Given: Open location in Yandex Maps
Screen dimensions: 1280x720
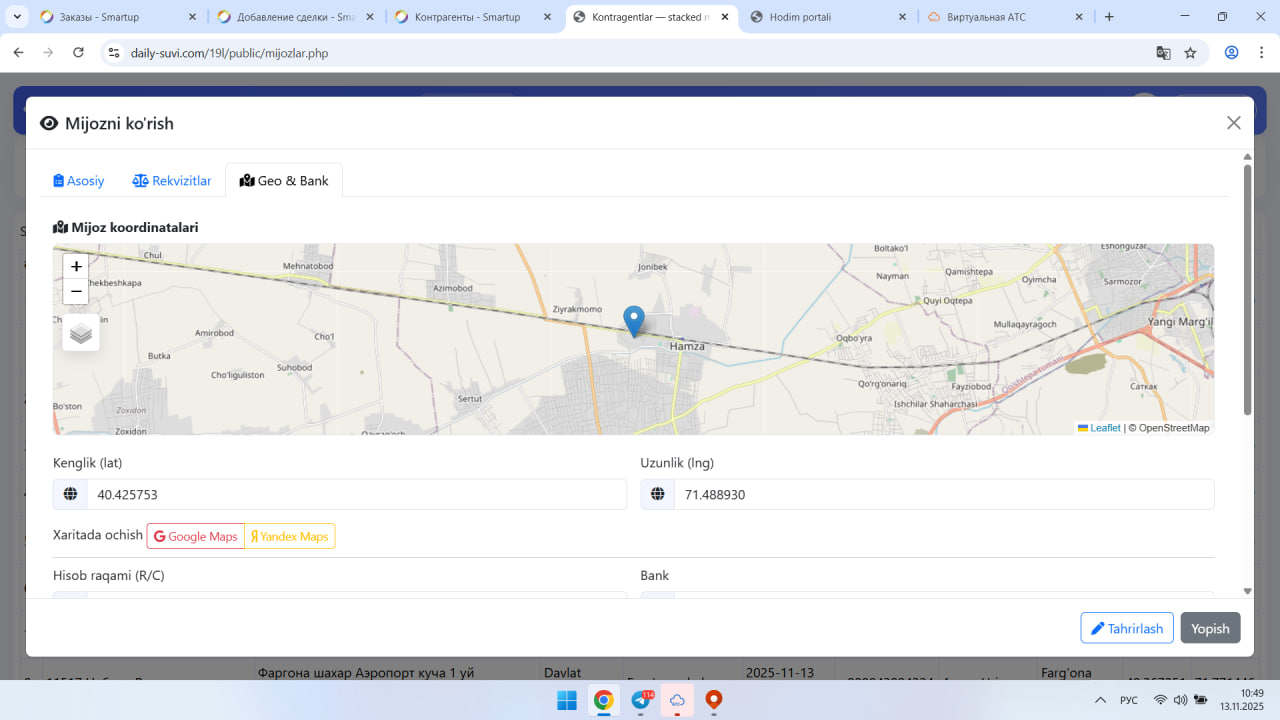Looking at the screenshot, I should pos(290,536).
